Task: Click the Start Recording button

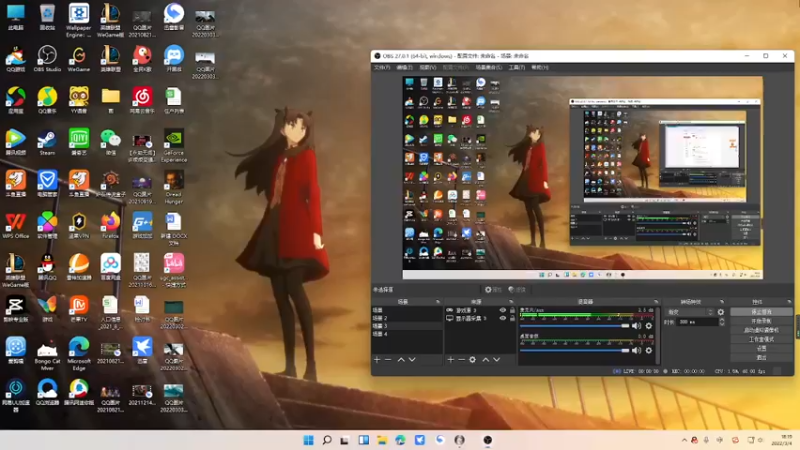Action: pyautogui.click(x=761, y=320)
